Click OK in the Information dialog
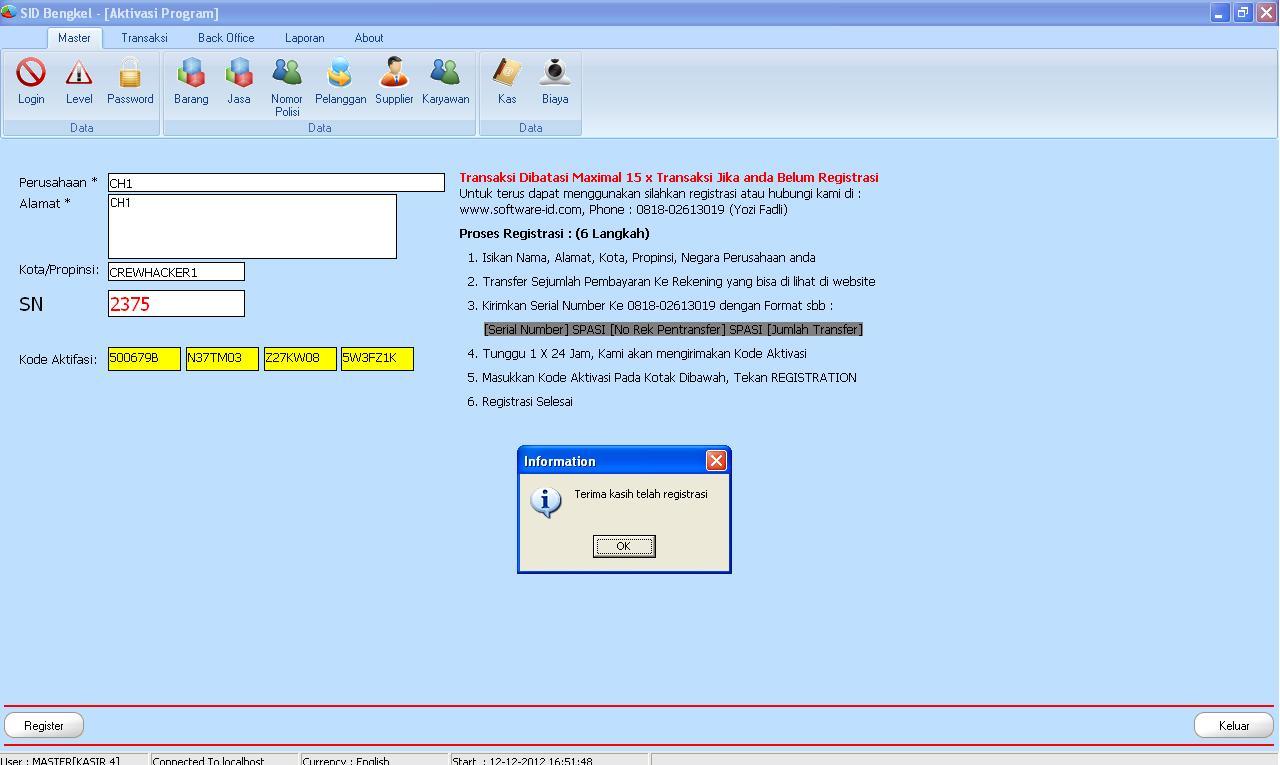 pyautogui.click(x=623, y=546)
